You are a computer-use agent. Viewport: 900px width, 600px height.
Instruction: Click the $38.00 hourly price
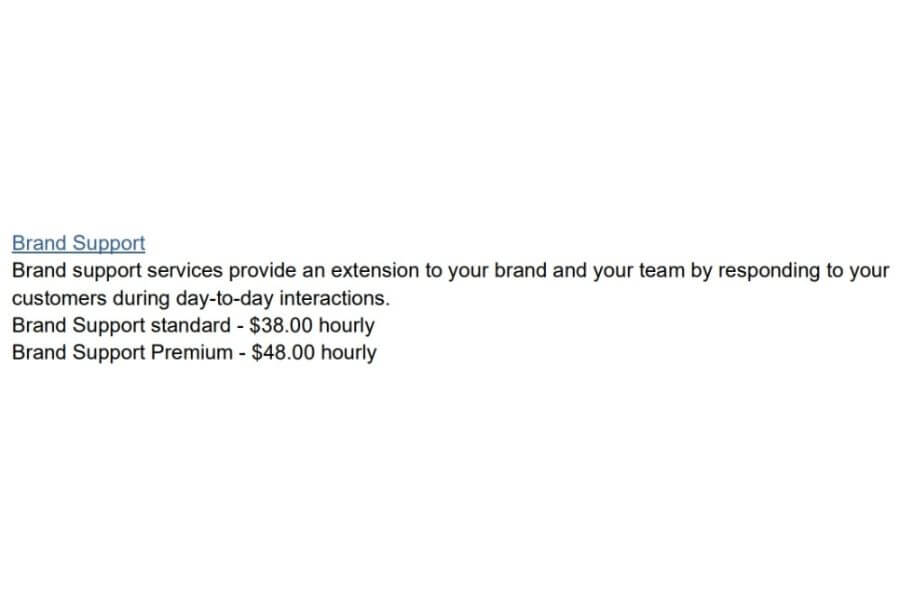coord(312,326)
